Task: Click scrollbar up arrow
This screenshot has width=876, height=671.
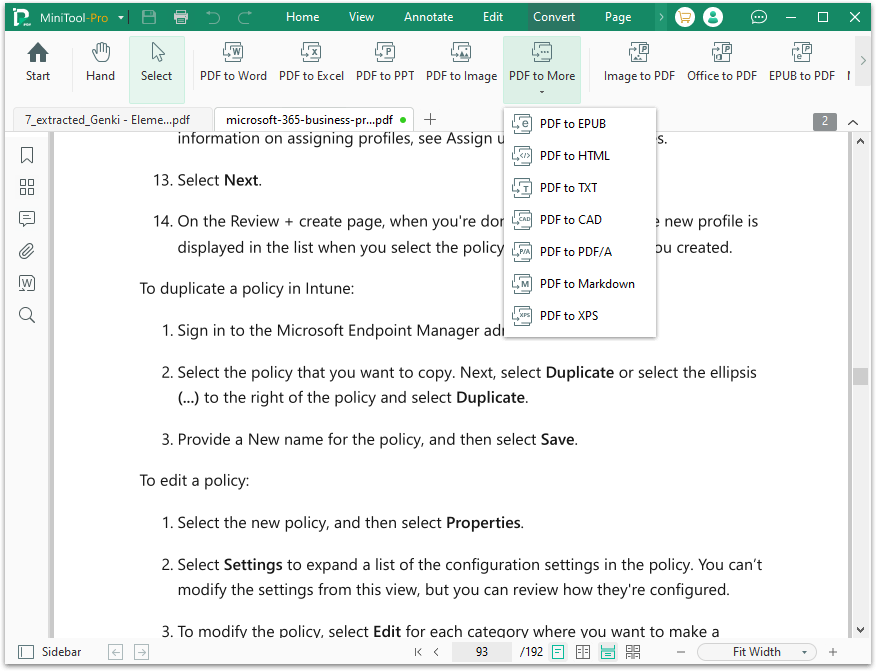Action: pyautogui.click(x=860, y=141)
